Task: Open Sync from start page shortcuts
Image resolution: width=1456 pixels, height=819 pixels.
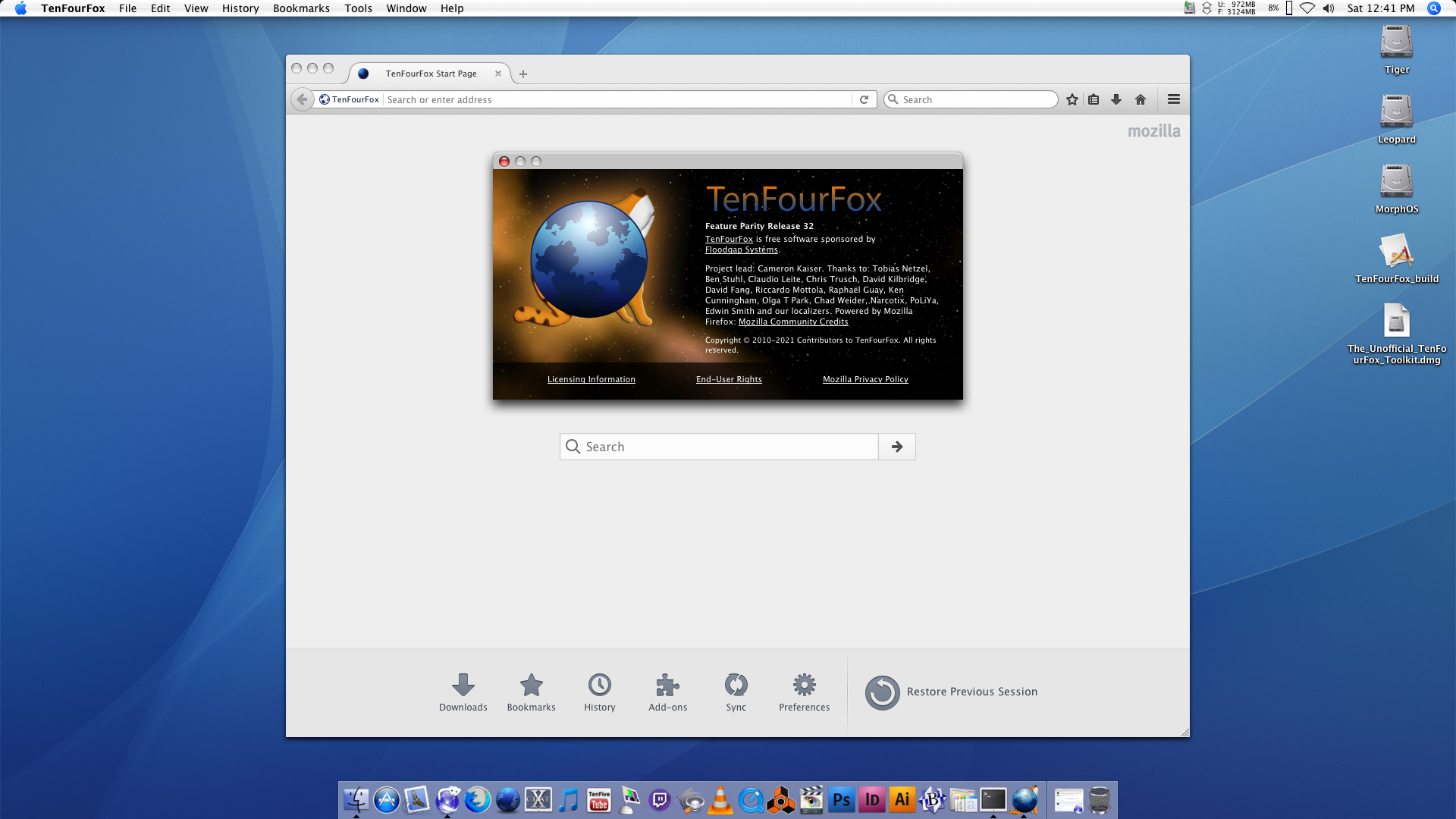Action: click(x=736, y=692)
